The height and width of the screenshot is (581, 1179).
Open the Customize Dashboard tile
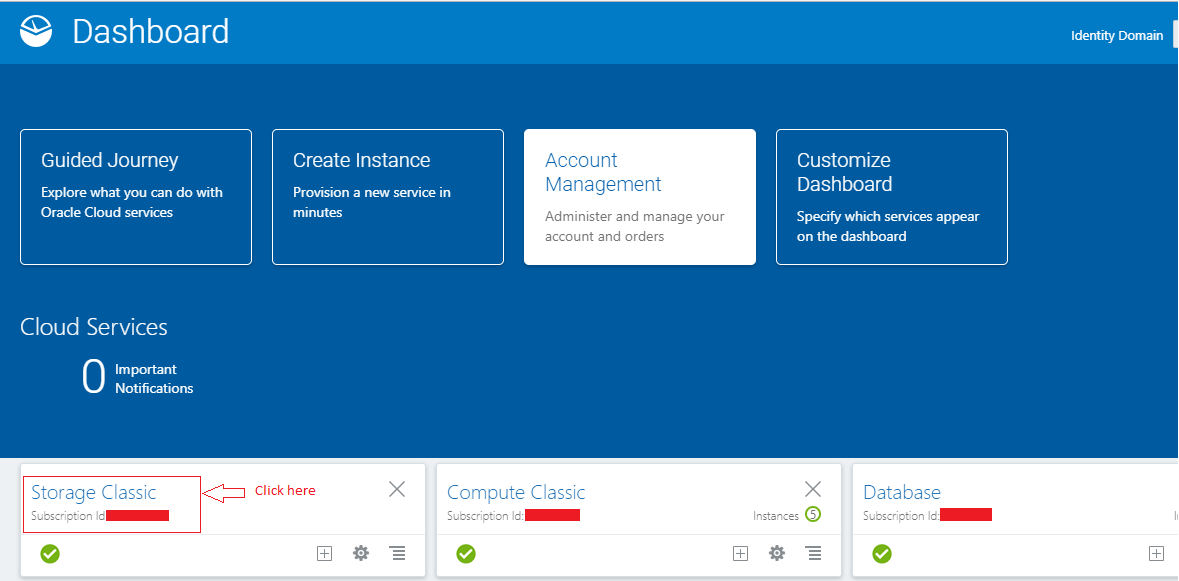click(x=892, y=197)
